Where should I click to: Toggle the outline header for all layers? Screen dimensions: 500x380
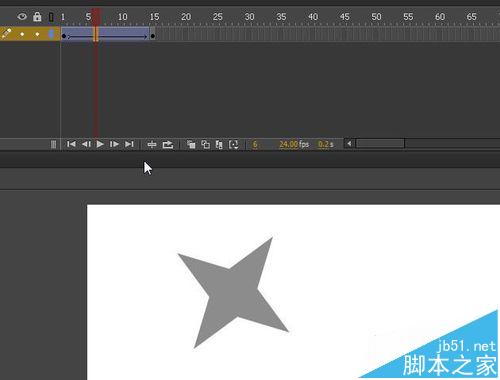coord(51,17)
